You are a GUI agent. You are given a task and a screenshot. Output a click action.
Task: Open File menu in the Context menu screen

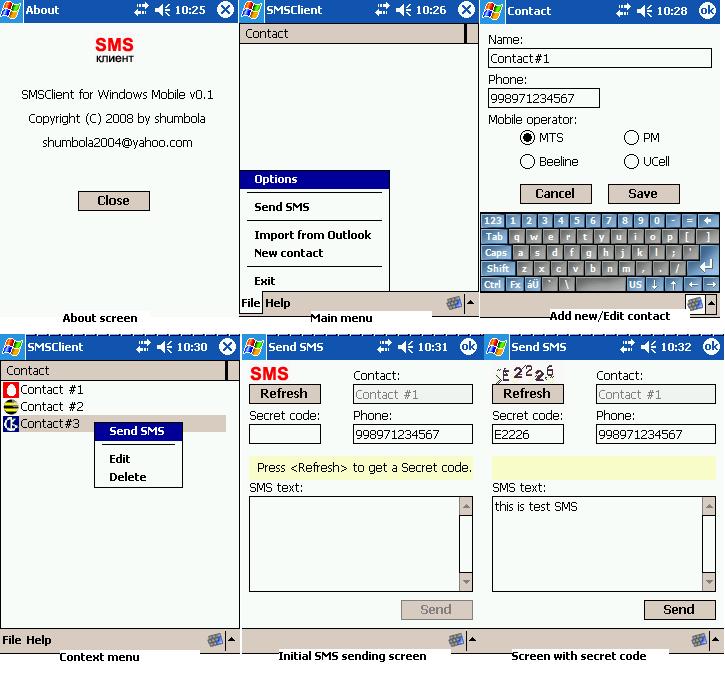(x=12, y=640)
